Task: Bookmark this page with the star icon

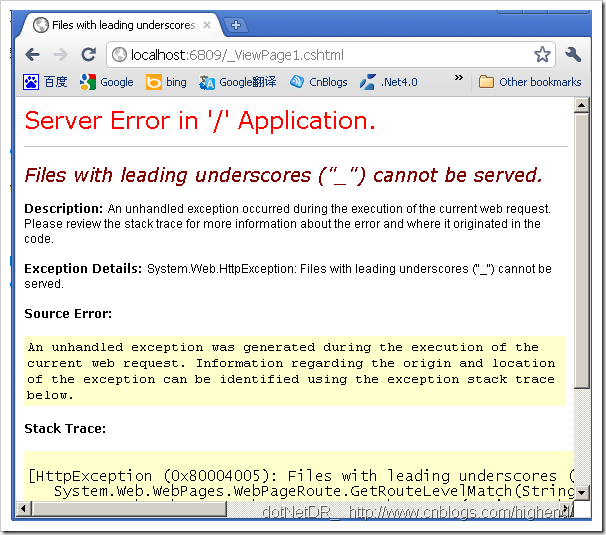Action: tap(542, 55)
